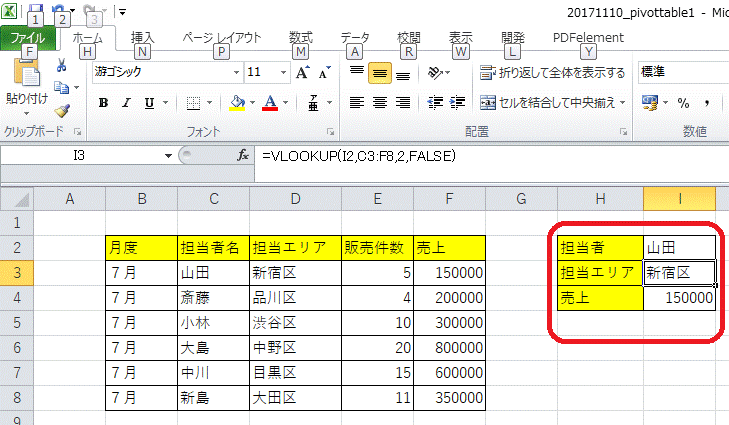
Task: Click the Format Painter brush icon
Action: coord(62,110)
